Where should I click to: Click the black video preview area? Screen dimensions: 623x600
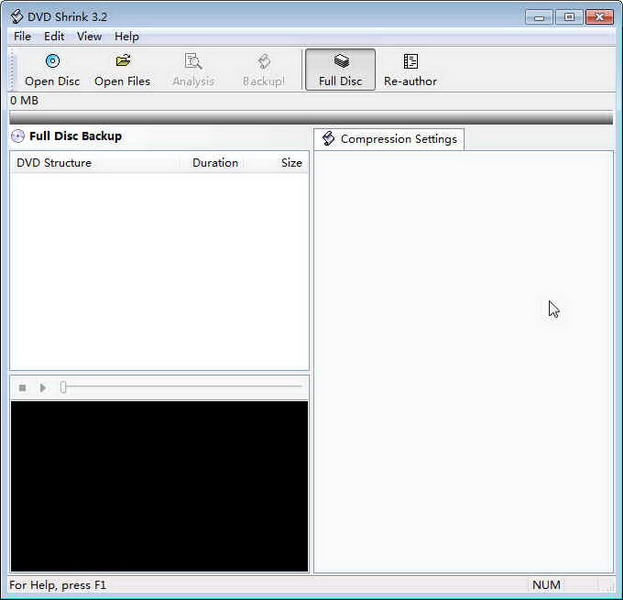point(159,486)
